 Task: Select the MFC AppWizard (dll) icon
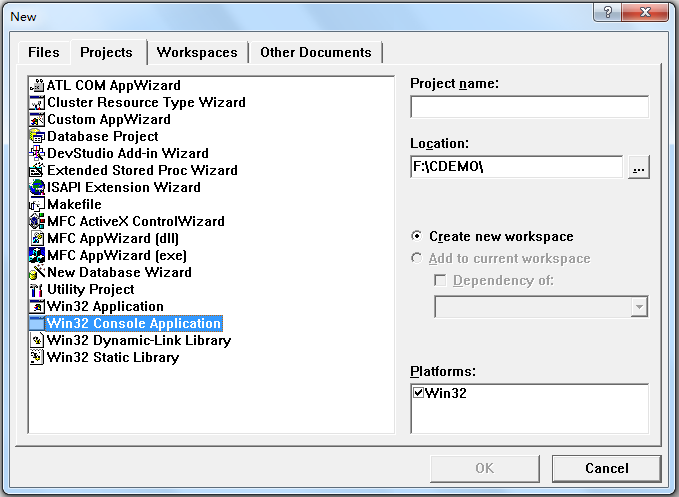point(37,238)
